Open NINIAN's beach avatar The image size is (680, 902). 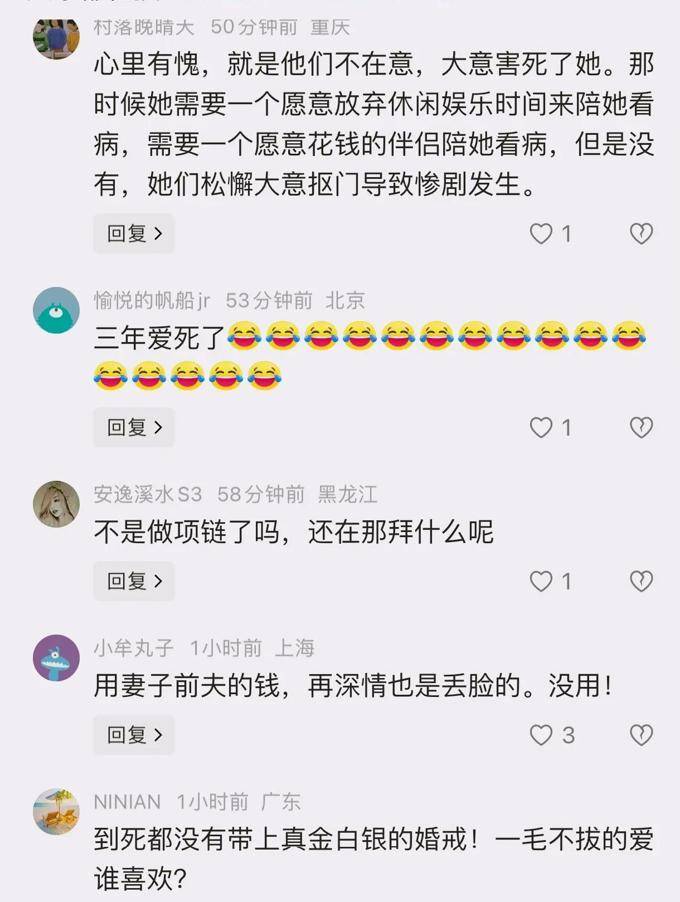56,811
